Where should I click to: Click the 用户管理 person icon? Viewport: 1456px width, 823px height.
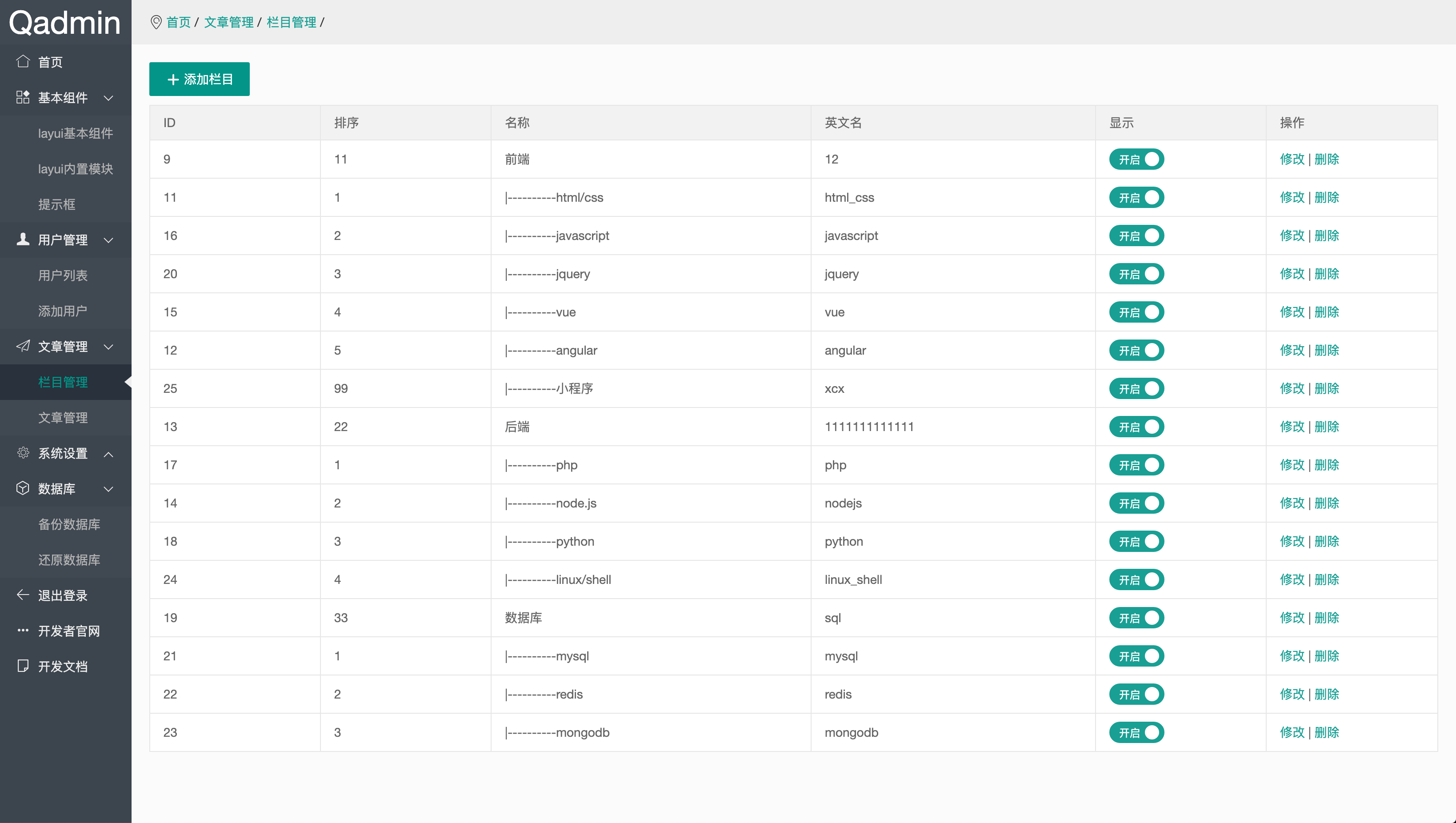pyautogui.click(x=23, y=239)
